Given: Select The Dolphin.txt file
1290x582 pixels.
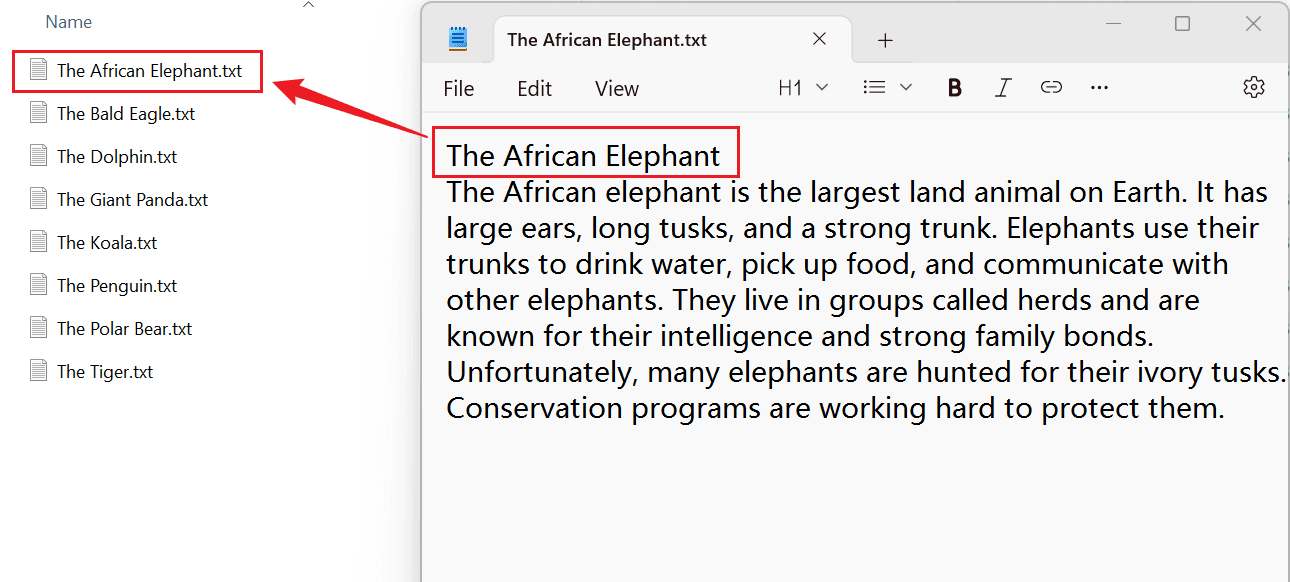Looking at the screenshot, I should point(117,157).
